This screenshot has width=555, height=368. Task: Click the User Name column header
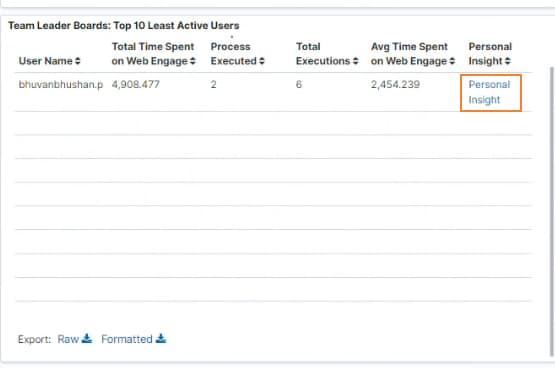click(45, 61)
